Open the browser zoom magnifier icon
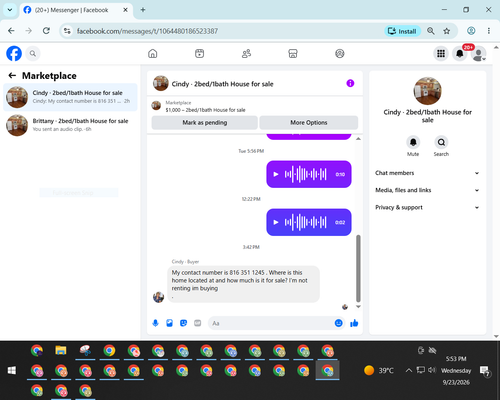Viewport: 500px width, 400px height. coord(431,31)
